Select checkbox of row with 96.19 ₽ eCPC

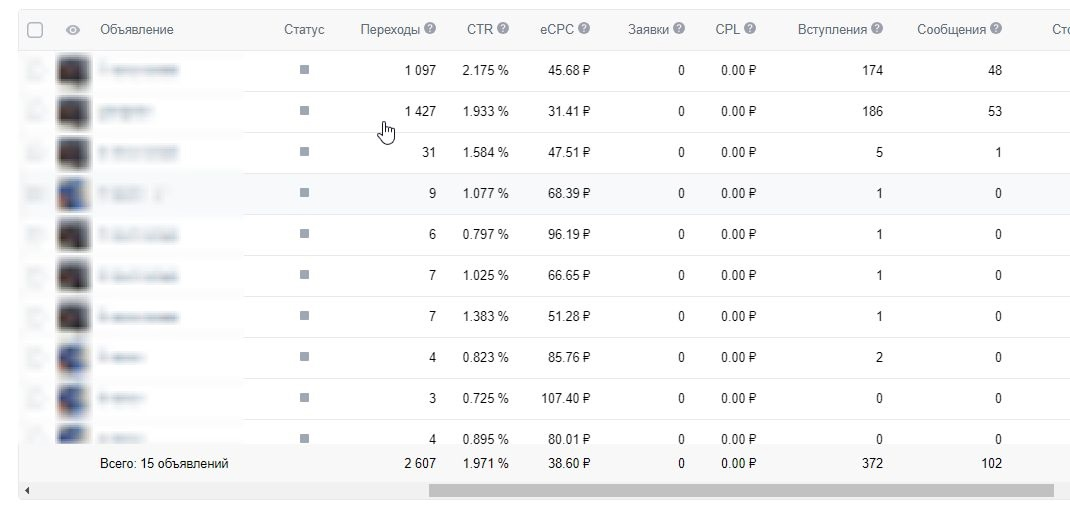[35, 234]
